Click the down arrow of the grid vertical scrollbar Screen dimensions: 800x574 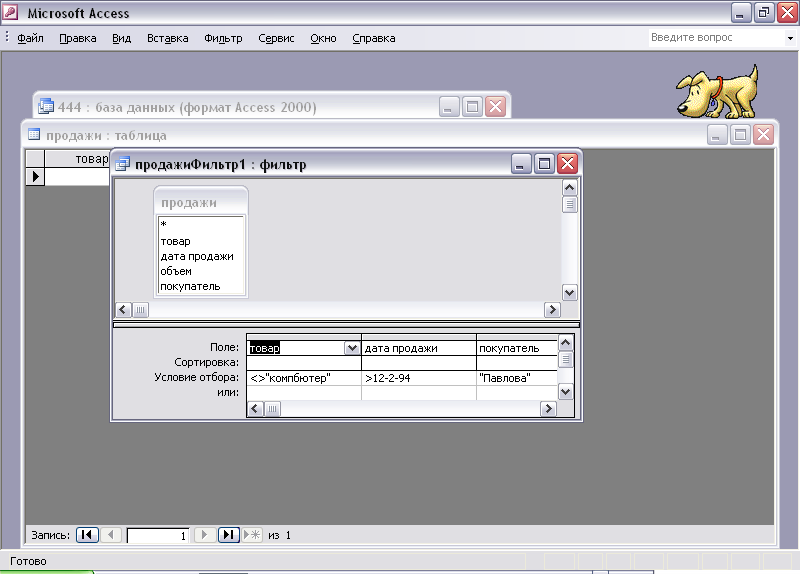[x=565, y=392]
